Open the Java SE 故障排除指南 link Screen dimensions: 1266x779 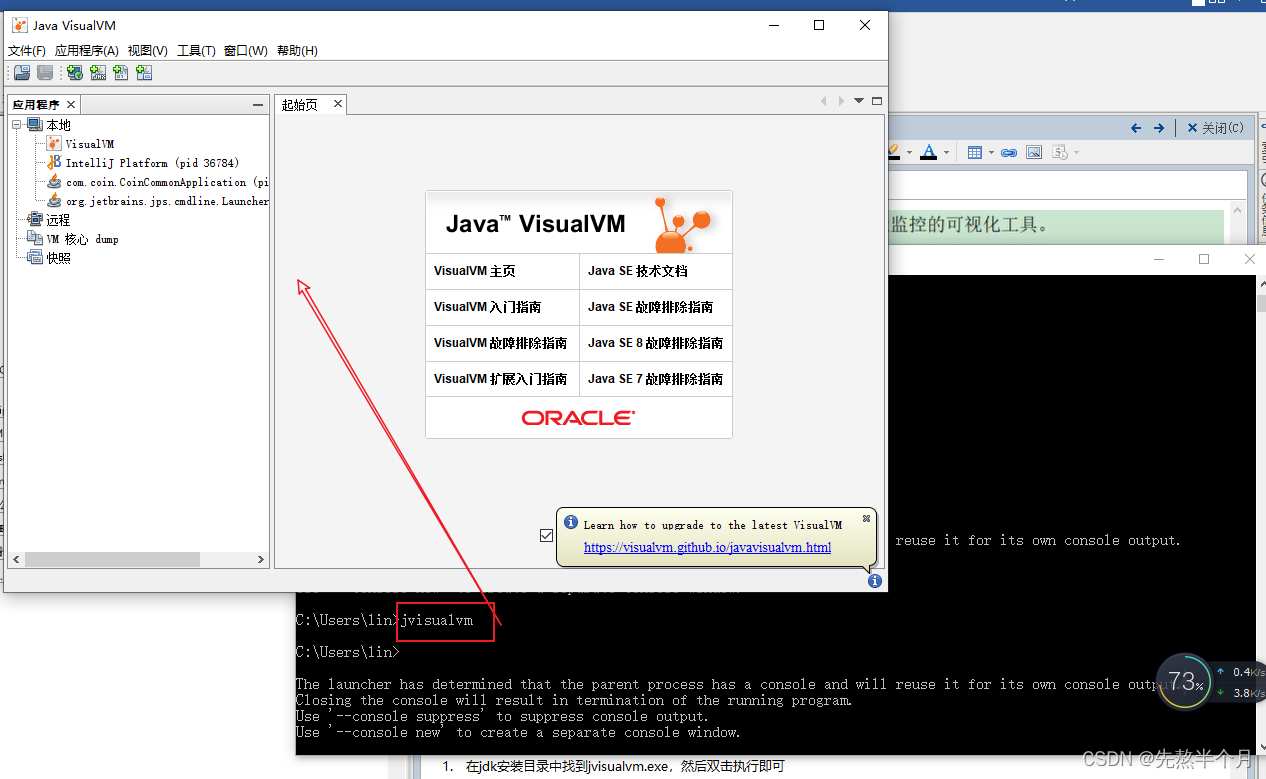651,307
